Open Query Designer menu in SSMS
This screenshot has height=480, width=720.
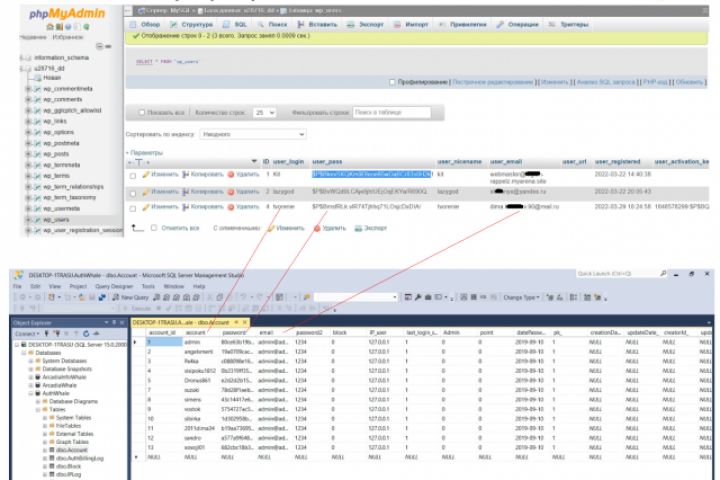(x=114, y=286)
